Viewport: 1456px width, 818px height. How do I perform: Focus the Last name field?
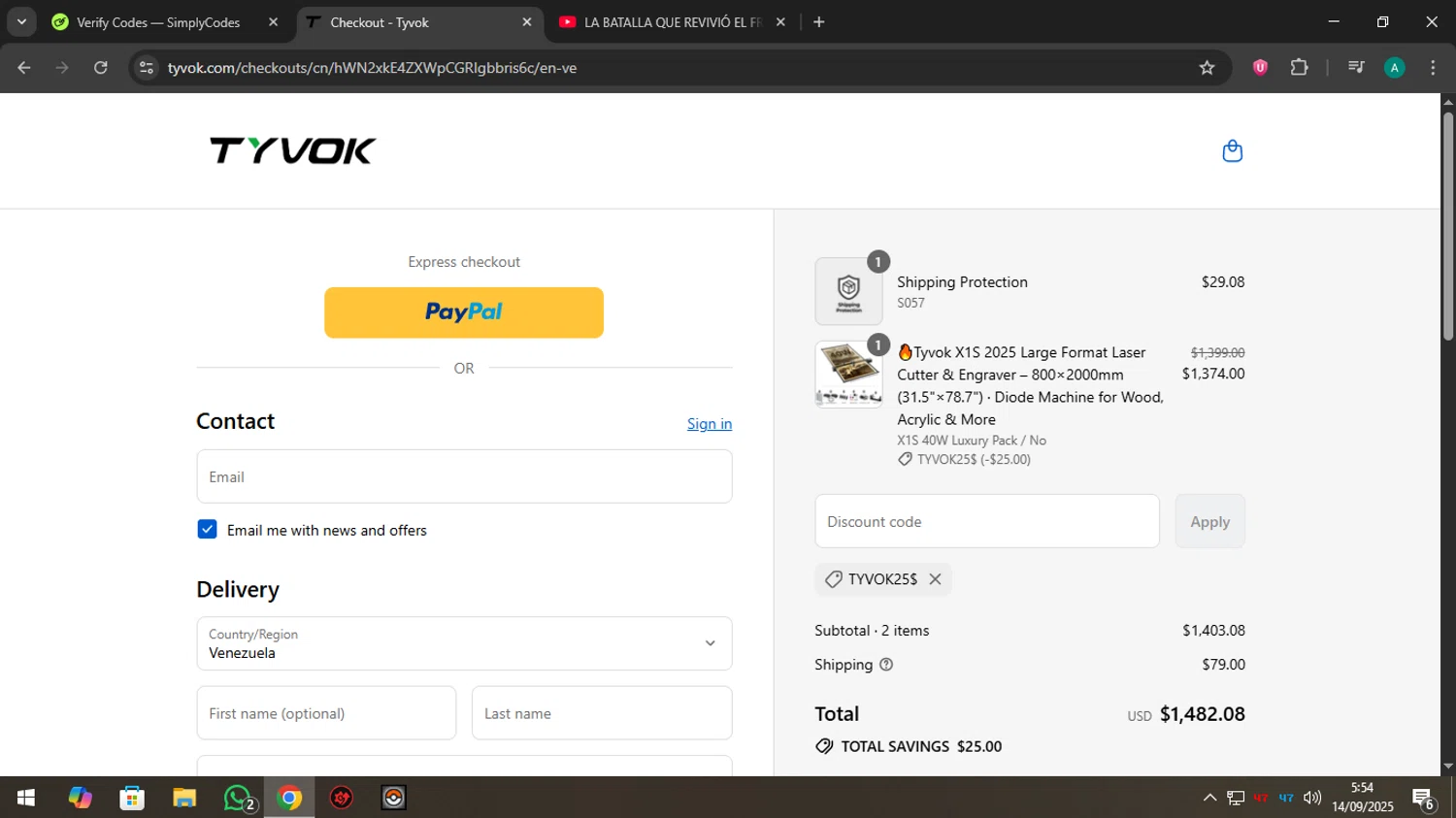(602, 713)
